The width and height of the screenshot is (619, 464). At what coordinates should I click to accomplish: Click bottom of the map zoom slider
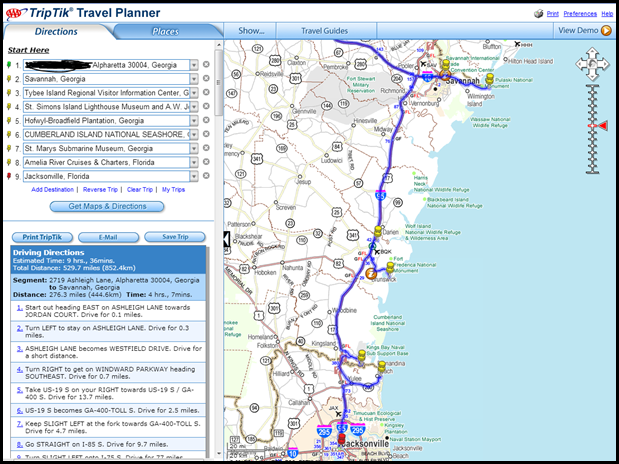[593, 171]
